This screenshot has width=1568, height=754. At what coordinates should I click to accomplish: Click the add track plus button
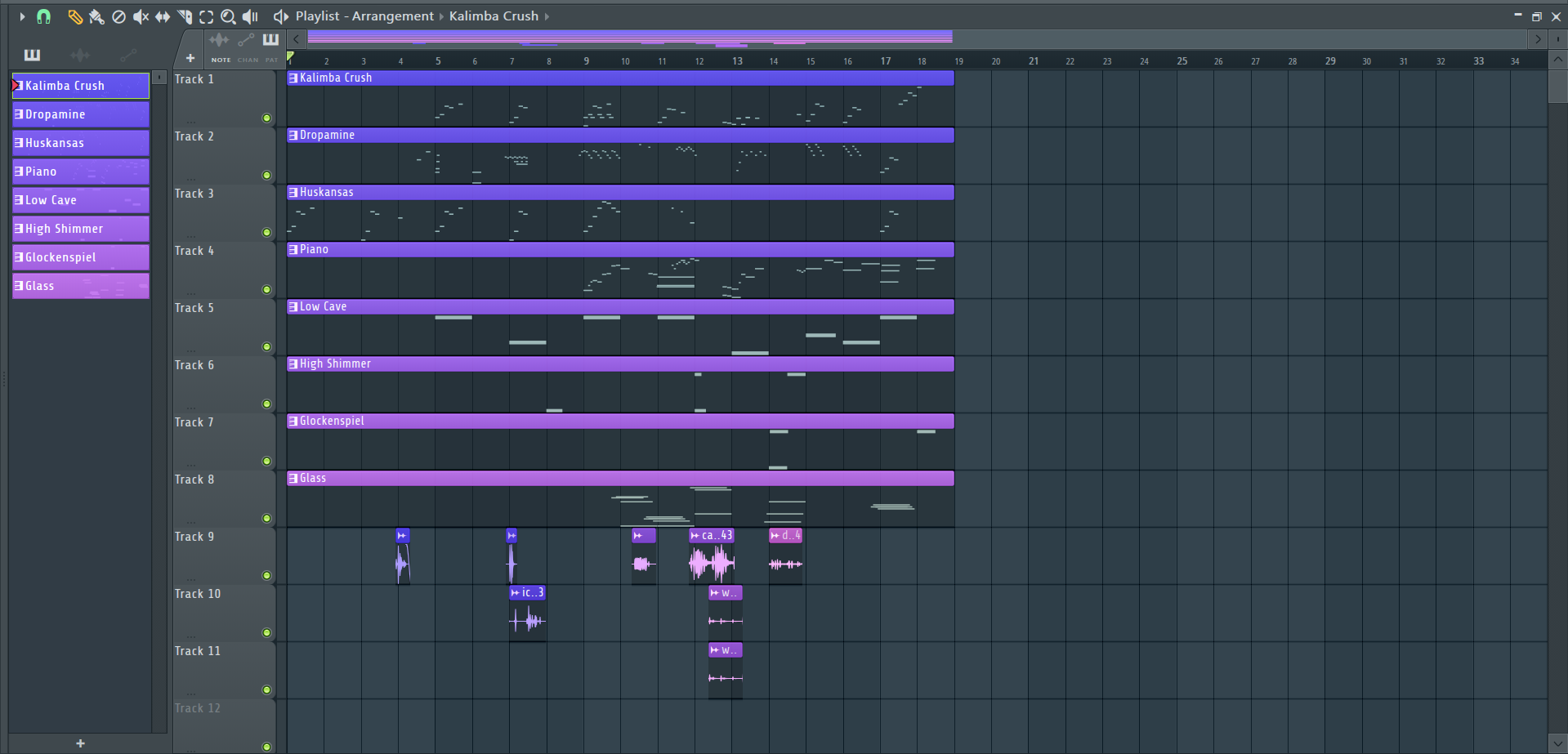click(x=190, y=58)
